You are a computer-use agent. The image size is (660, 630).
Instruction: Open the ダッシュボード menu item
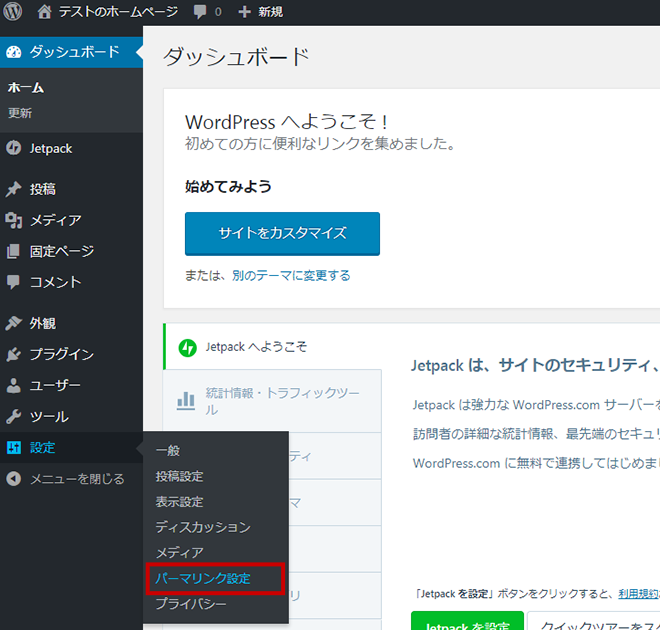(x=72, y=52)
